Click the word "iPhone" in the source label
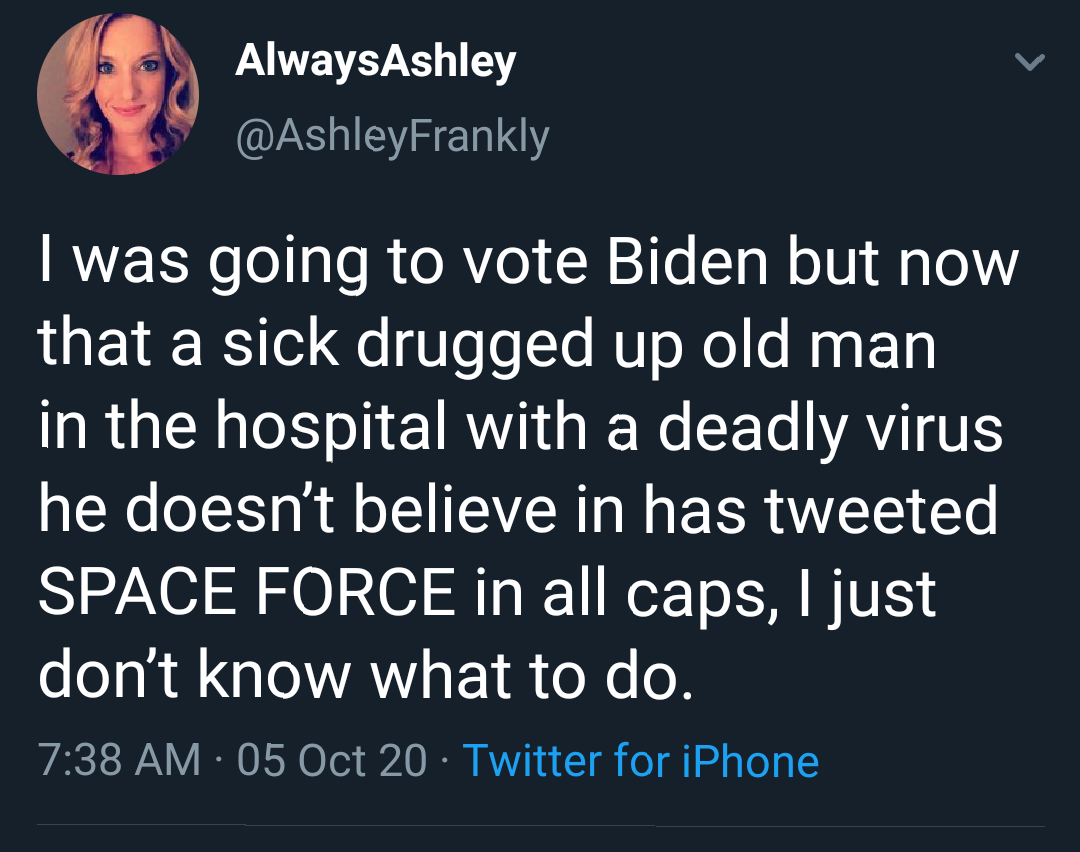The height and width of the screenshot is (852, 1080). coord(750,760)
